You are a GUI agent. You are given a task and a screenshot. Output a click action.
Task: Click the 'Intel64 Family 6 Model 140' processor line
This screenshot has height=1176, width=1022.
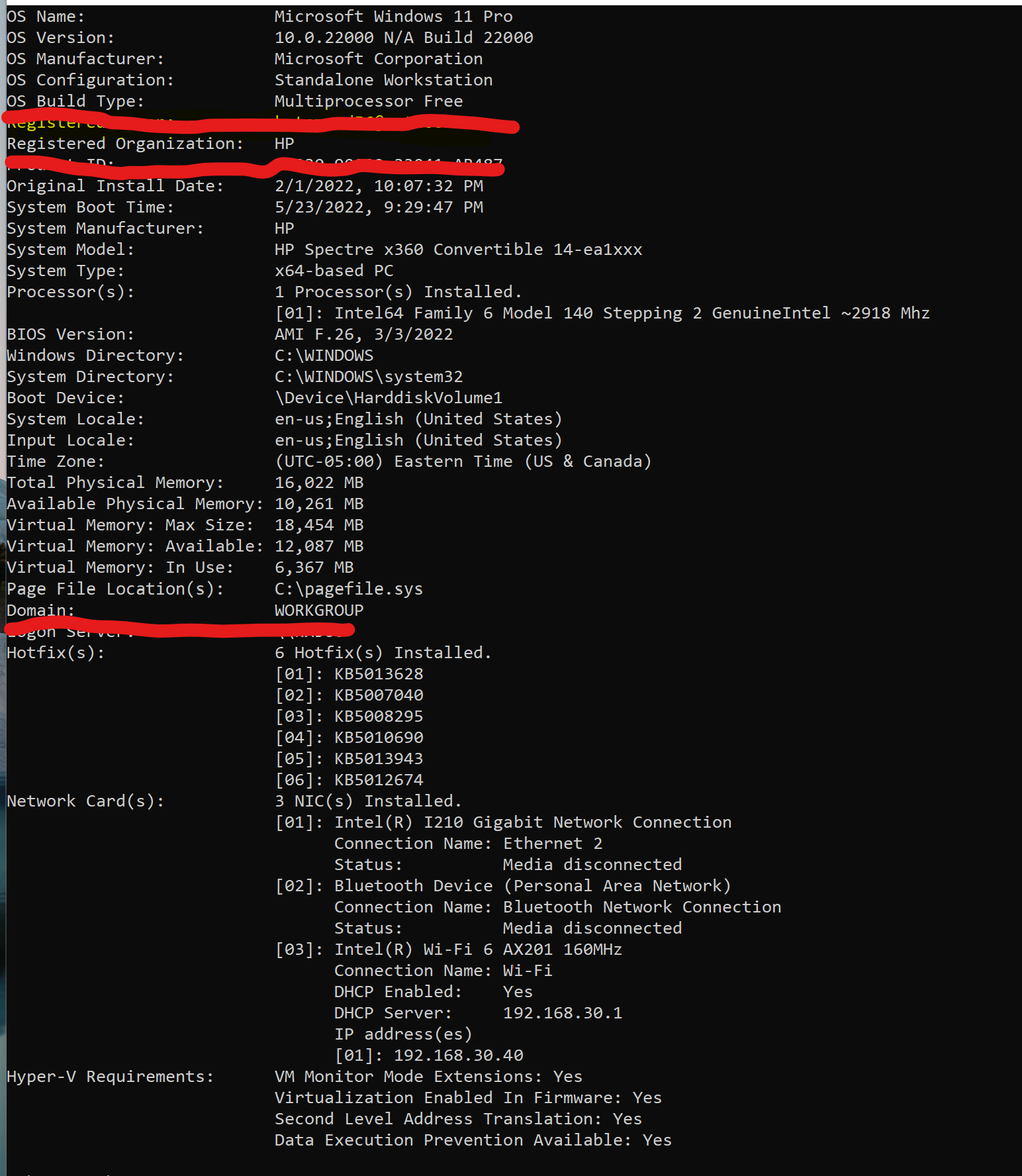click(602, 313)
